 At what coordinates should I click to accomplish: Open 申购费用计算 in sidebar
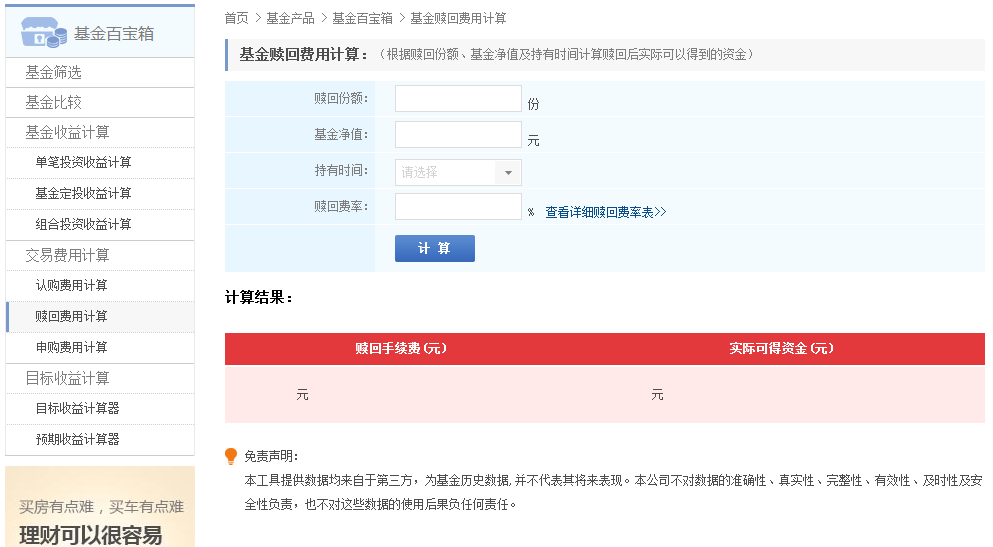click(x=72, y=348)
